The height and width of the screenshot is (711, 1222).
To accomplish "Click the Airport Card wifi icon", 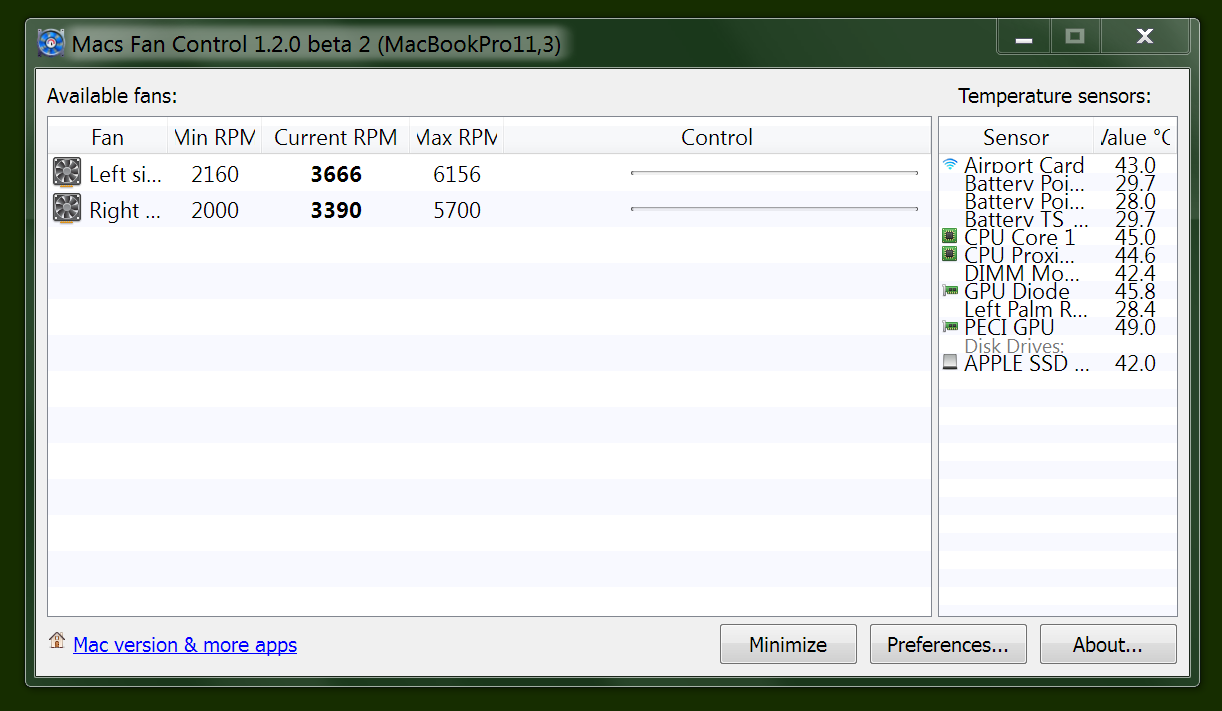I will [950, 165].
